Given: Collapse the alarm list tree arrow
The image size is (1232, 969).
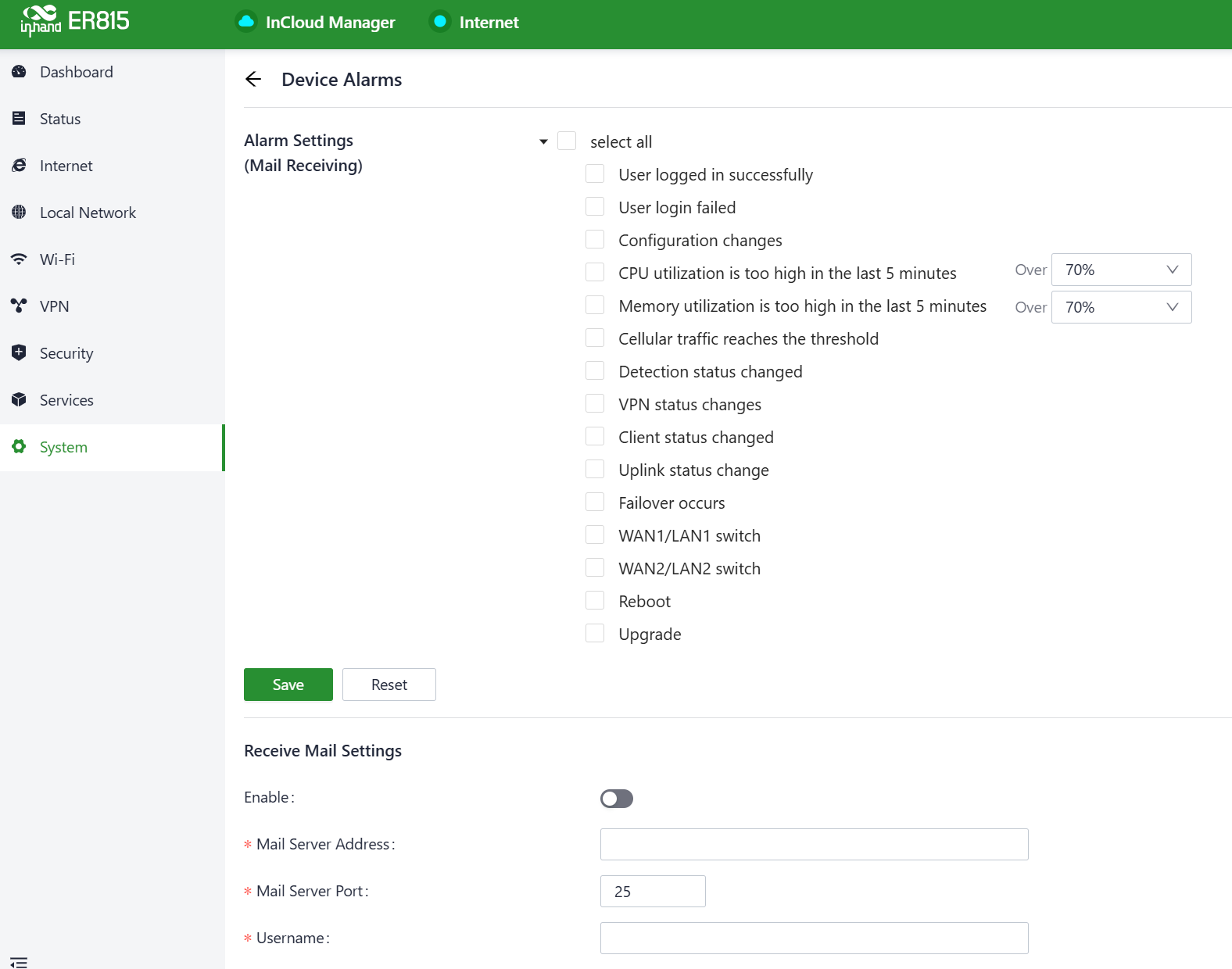Looking at the screenshot, I should coord(543,142).
